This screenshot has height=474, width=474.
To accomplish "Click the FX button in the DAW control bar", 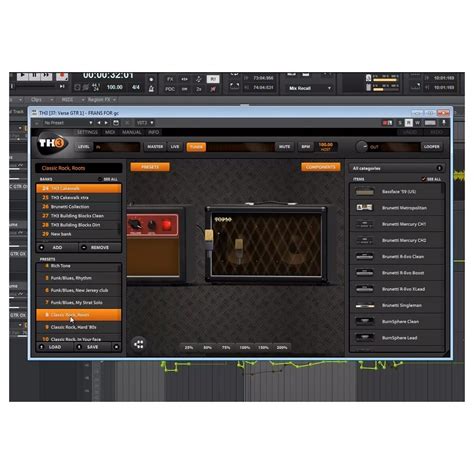I will [x=170, y=79].
